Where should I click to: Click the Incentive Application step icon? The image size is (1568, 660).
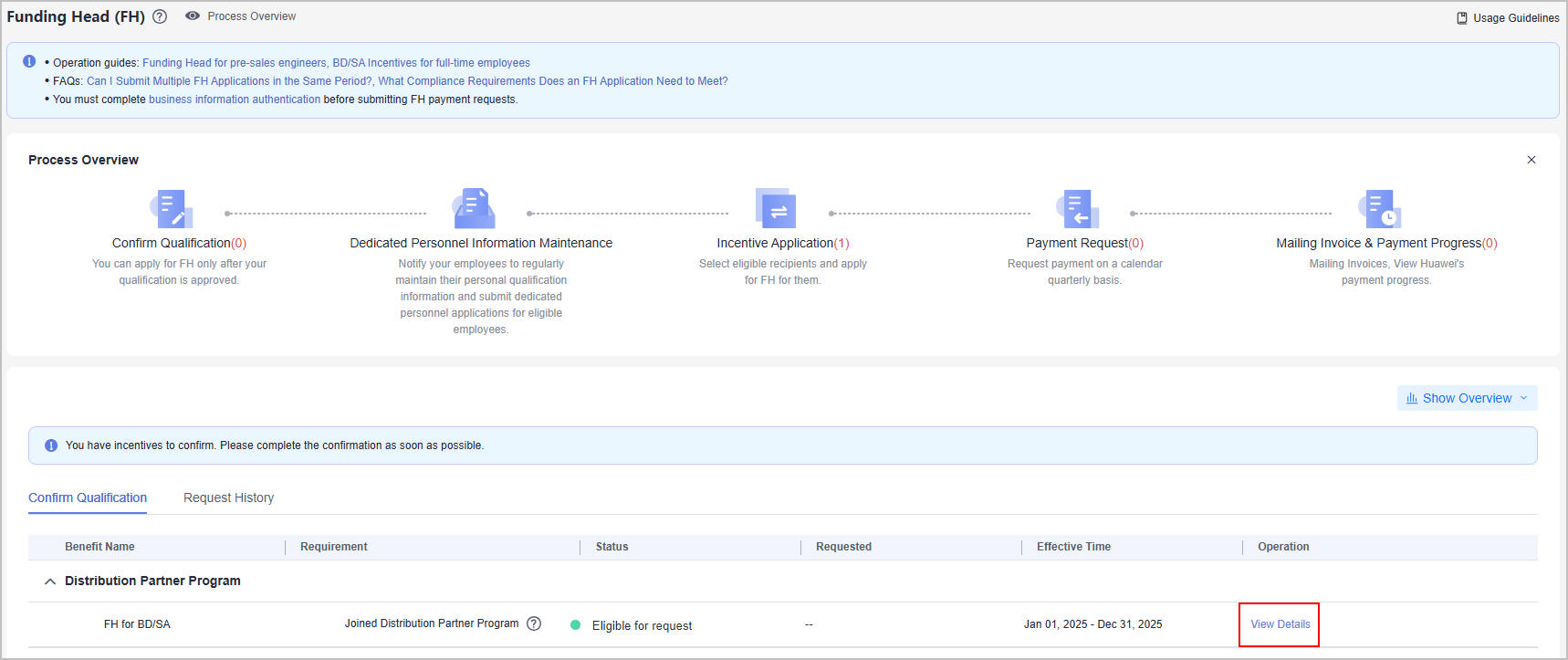point(776,209)
